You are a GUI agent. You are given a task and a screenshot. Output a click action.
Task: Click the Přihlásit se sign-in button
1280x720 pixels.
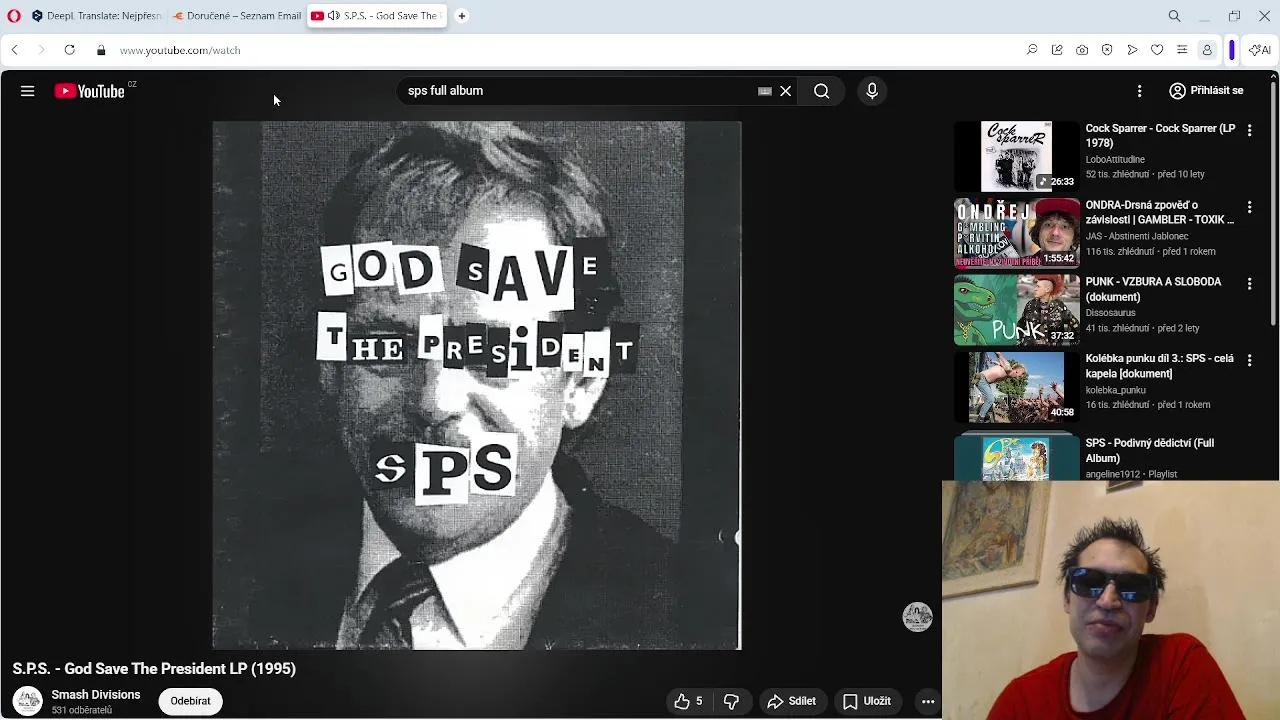coord(1207,91)
